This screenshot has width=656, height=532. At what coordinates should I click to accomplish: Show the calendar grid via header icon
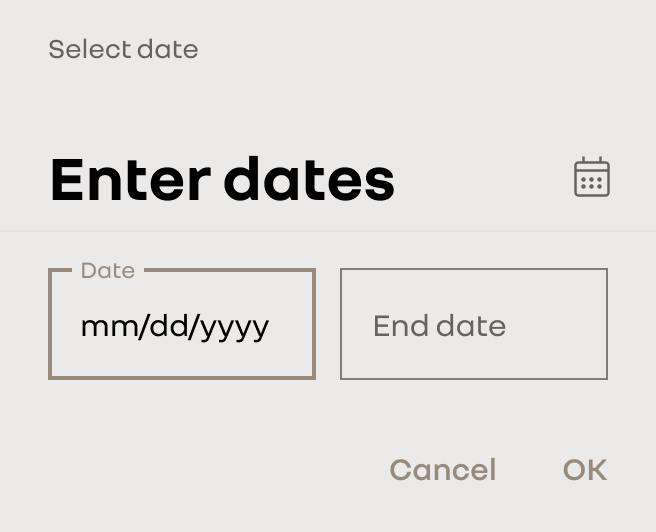tap(592, 177)
